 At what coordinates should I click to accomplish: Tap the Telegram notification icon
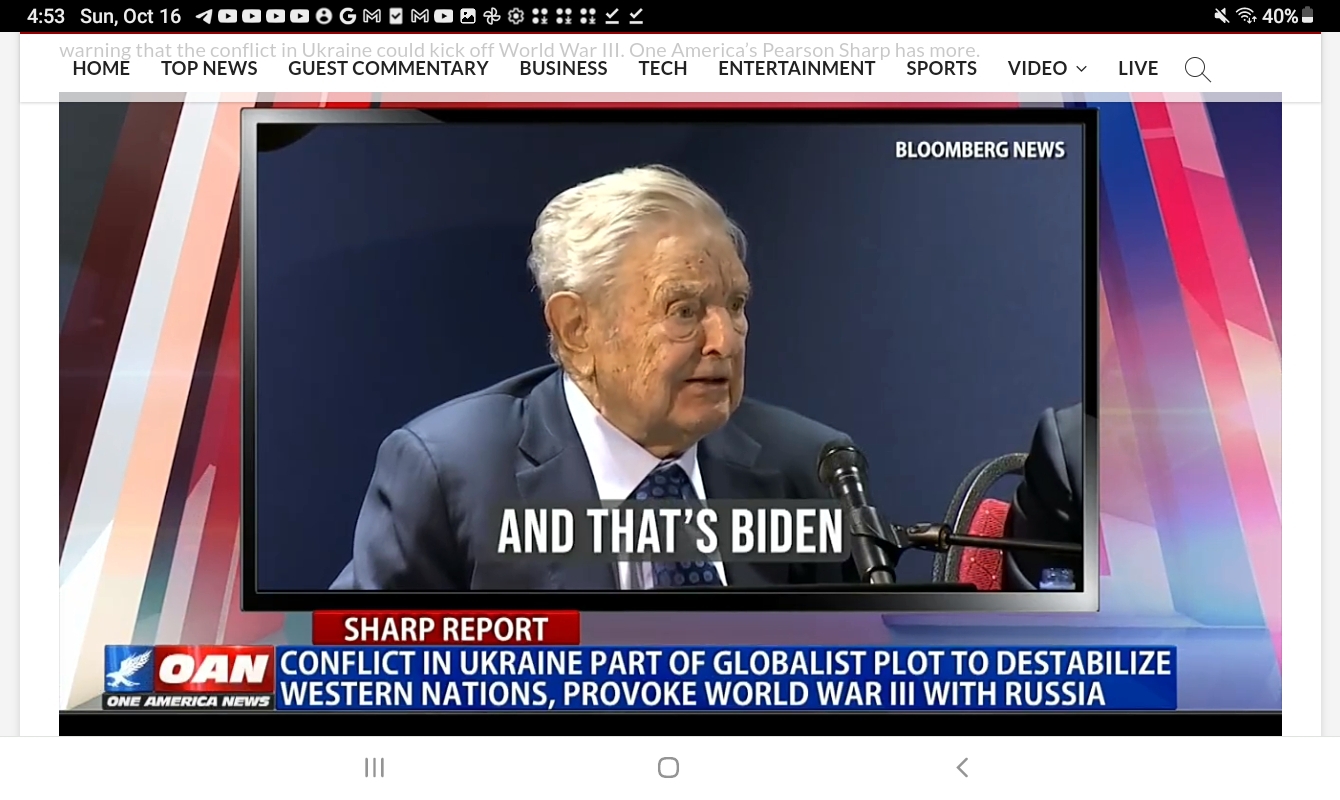204,16
